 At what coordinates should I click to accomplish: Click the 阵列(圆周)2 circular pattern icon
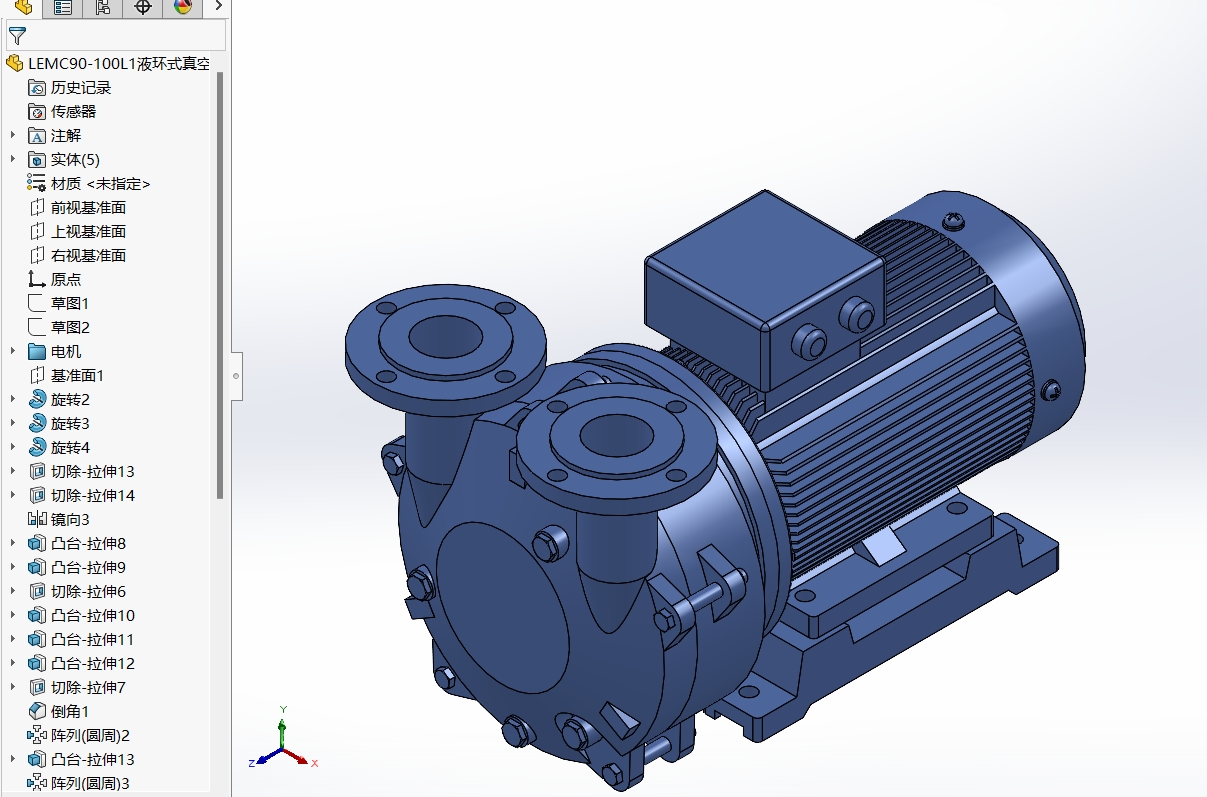click(x=37, y=735)
